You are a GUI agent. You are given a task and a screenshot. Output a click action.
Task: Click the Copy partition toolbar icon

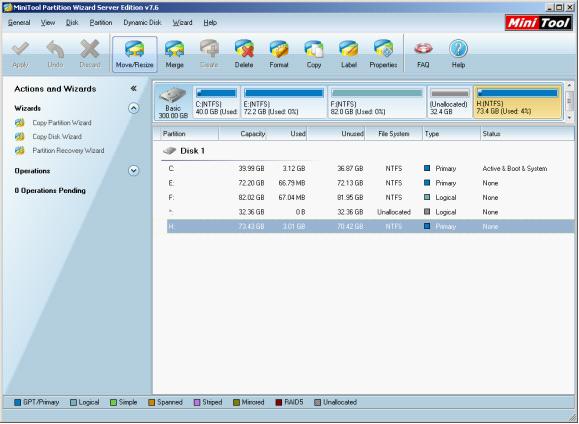point(314,48)
